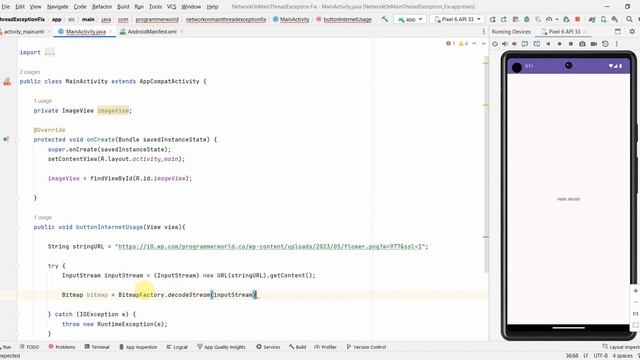Screen dimensions: 640x360
Task: Open the Pixel 6 API 33 device dropdown
Action: 457,19
